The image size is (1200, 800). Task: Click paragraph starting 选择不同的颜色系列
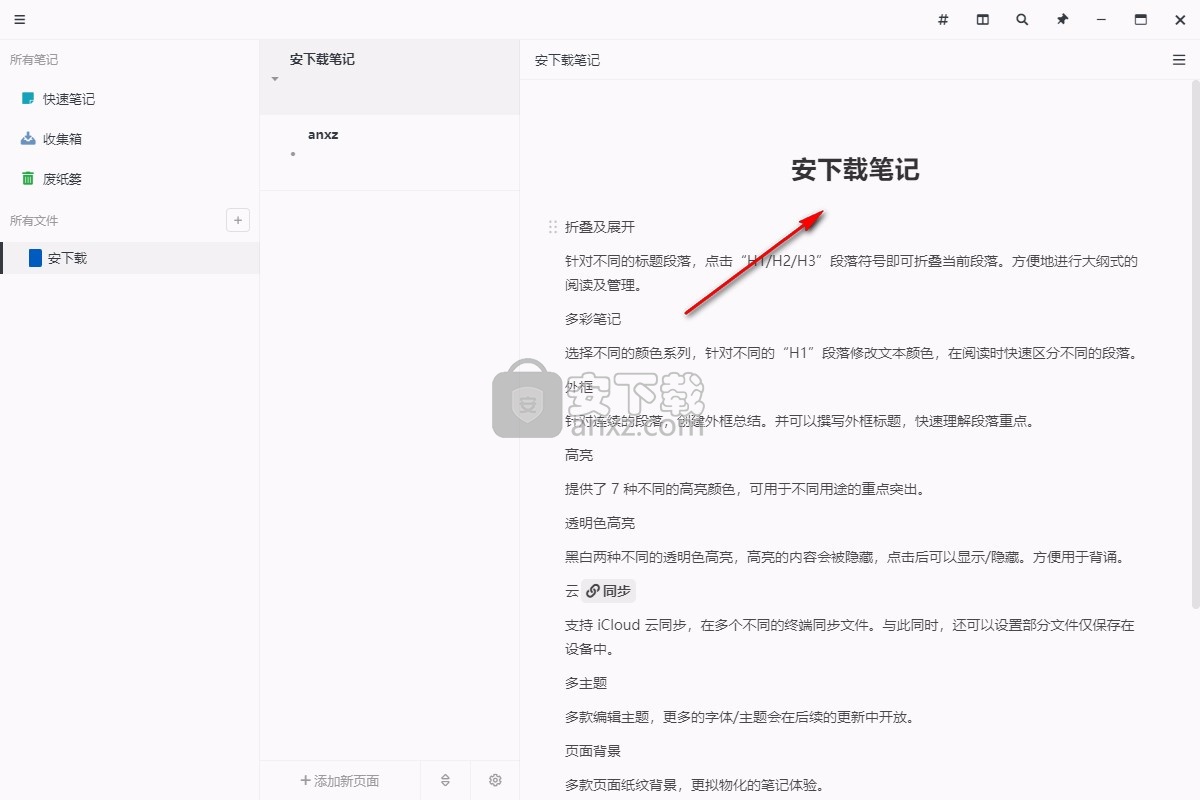[851, 353]
